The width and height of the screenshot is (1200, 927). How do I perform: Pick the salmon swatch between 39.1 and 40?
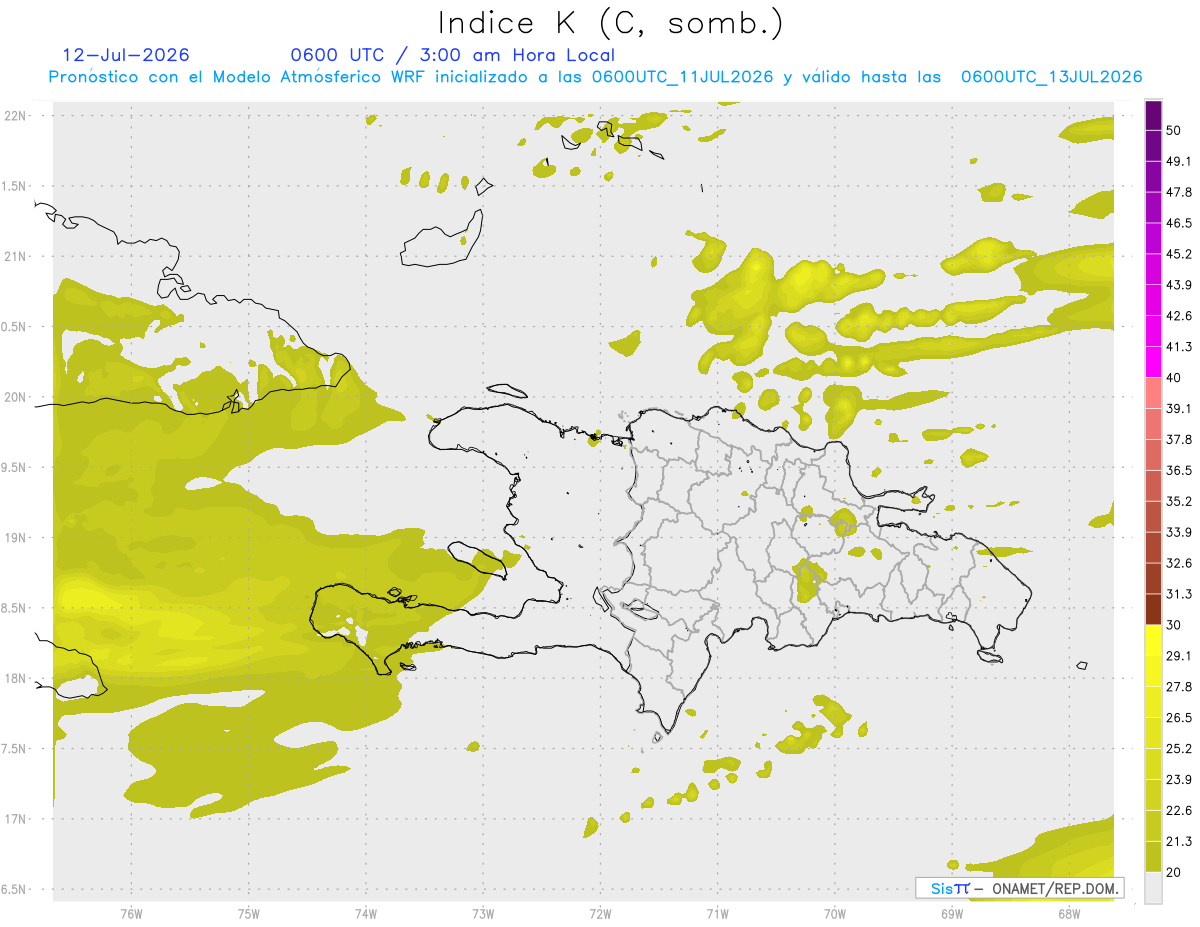tap(1153, 393)
